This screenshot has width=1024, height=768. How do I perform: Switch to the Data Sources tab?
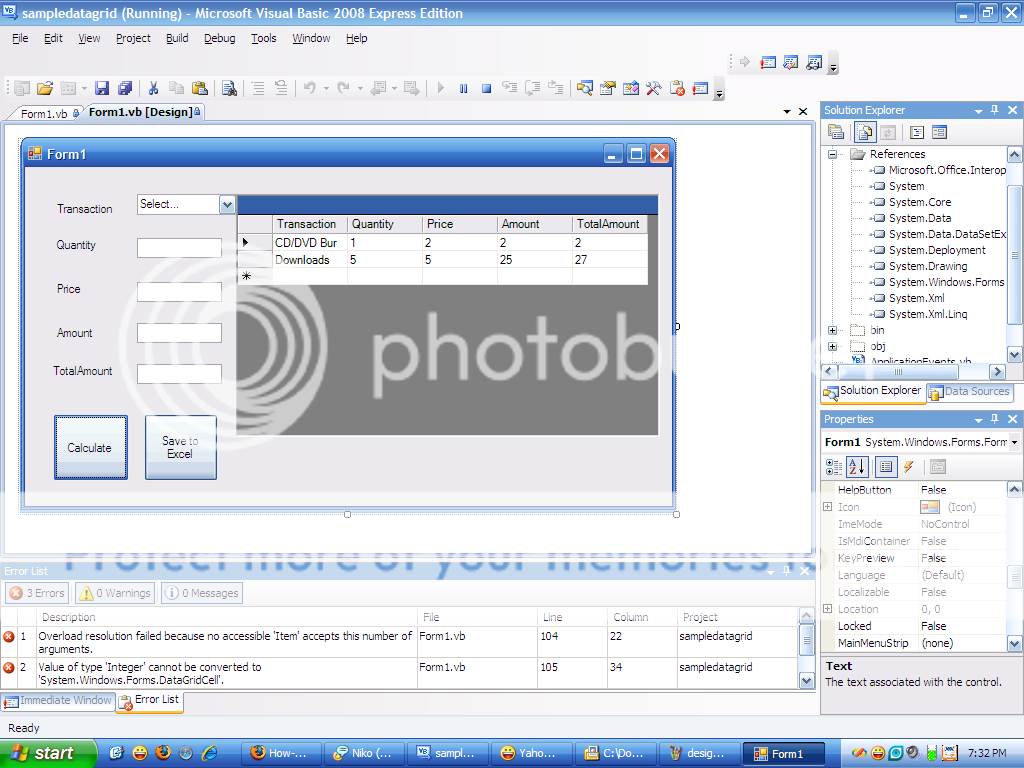click(x=969, y=392)
